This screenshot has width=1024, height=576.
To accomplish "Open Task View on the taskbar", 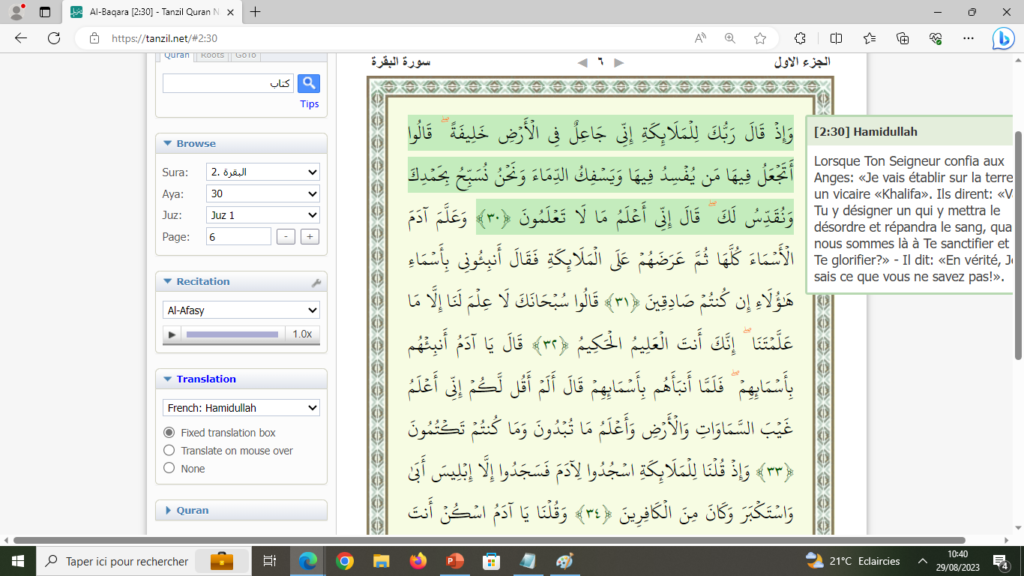I will (269, 561).
